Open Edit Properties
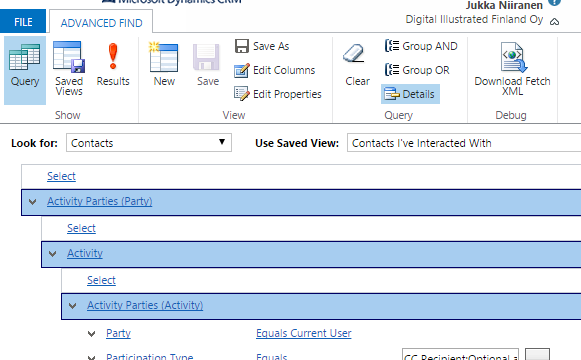The image size is (581, 360). pyautogui.click(x=278, y=94)
